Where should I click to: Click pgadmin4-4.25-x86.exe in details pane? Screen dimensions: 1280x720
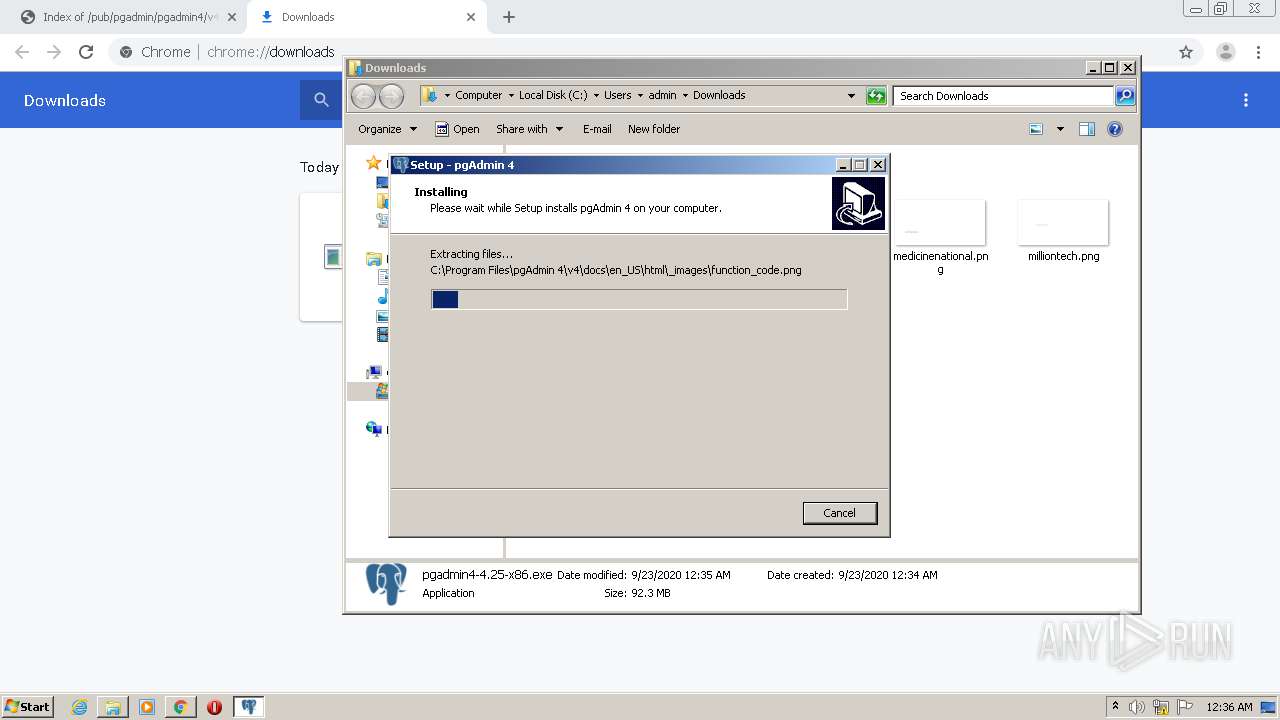[x=487, y=575]
